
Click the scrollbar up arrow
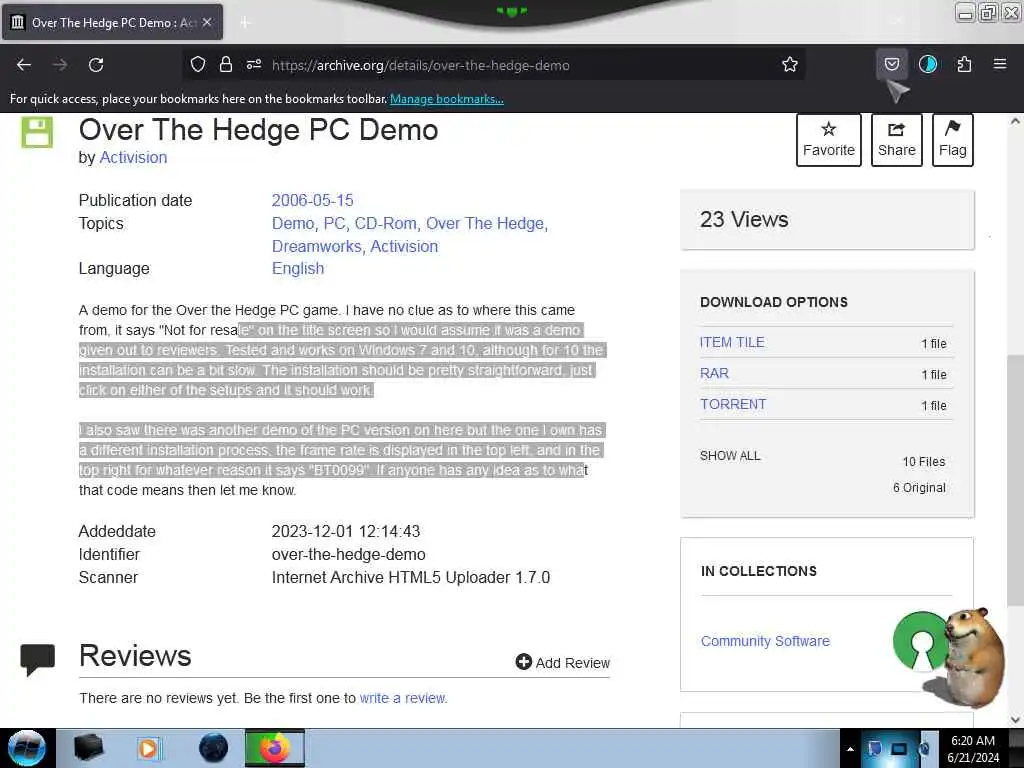(1015, 121)
